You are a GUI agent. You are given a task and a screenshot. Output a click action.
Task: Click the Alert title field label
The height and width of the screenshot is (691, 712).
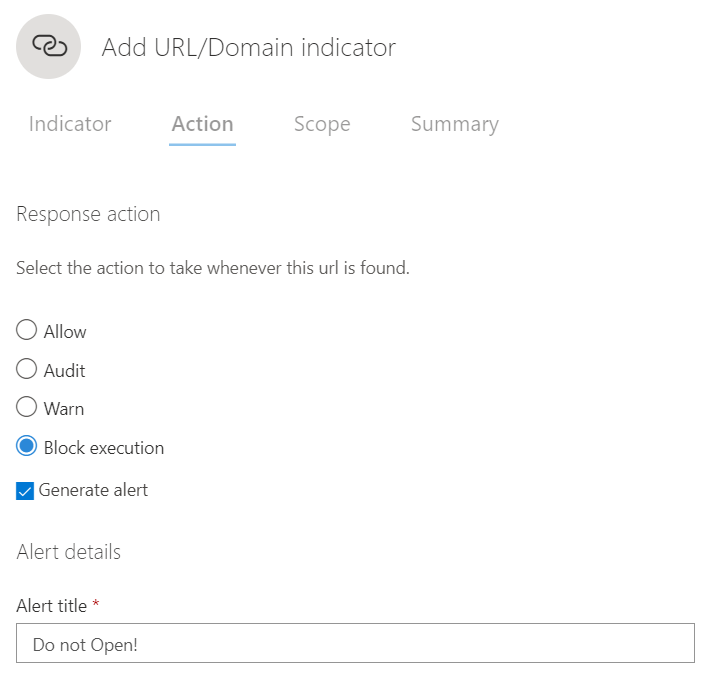pyautogui.click(x=52, y=606)
